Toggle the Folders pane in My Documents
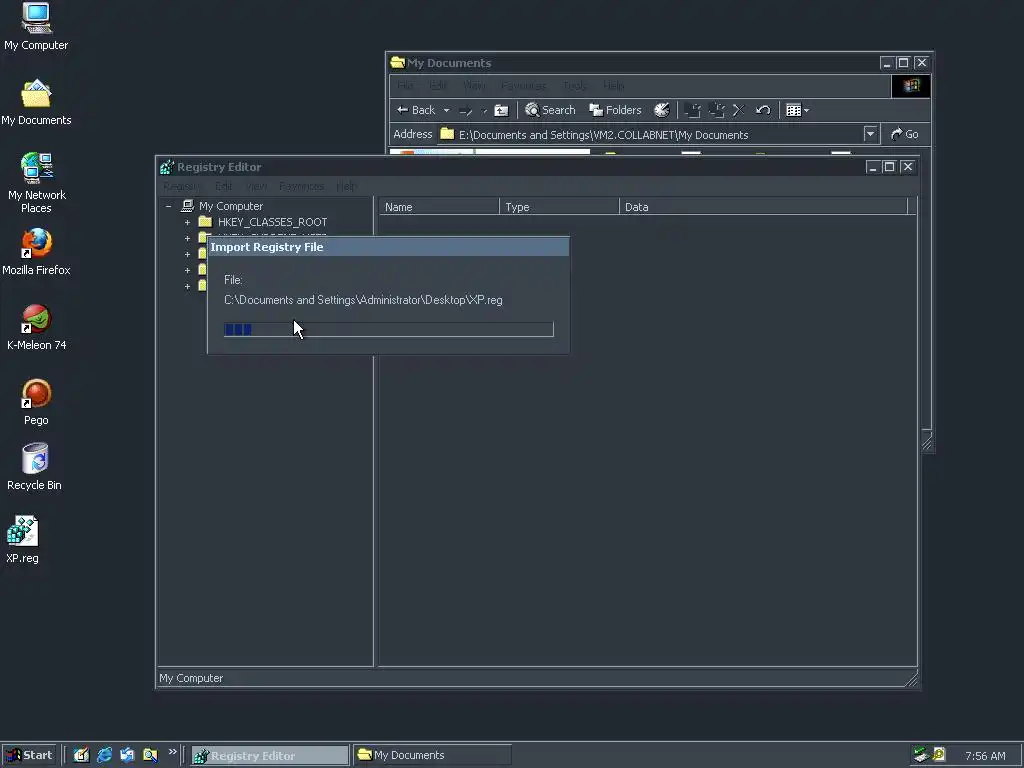 coord(615,110)
